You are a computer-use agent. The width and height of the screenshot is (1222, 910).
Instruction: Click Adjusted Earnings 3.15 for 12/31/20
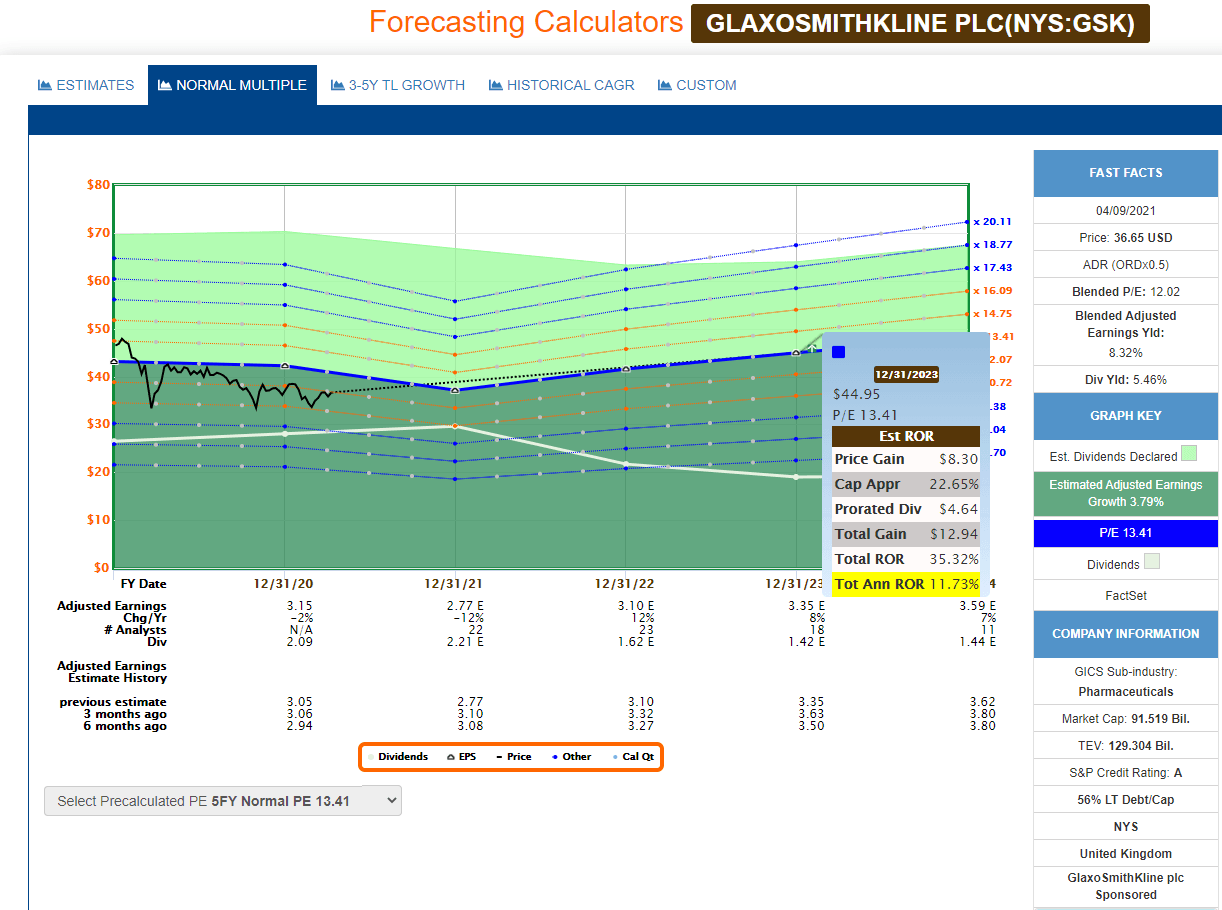coord(299,606)
